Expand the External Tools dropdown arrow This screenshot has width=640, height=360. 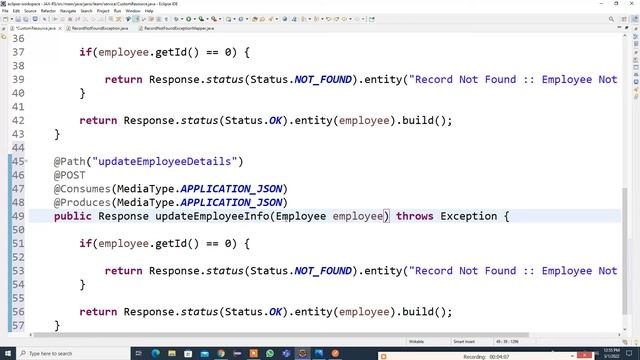(220, 19)
